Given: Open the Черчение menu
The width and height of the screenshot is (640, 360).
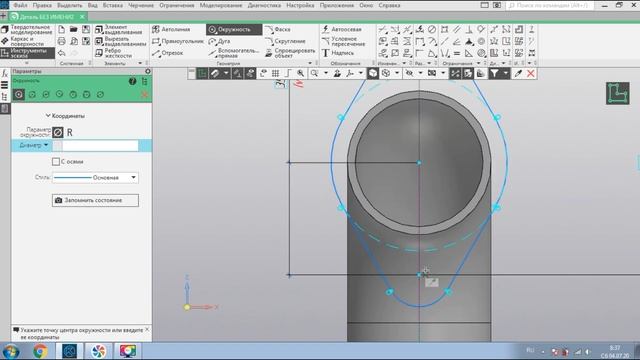Looking at the screenshot, I should pos(141,5).
